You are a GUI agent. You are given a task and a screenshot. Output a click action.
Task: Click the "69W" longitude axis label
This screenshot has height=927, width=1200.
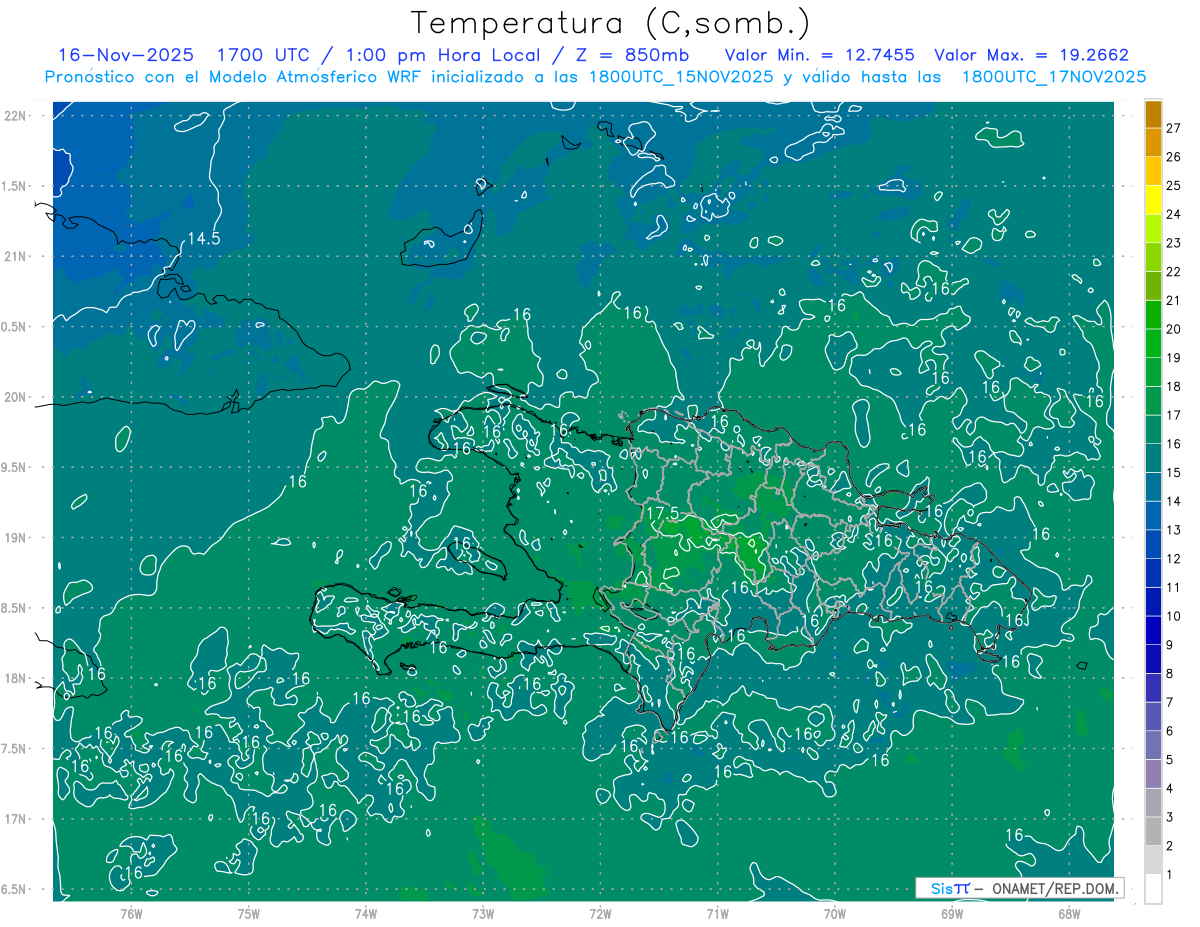click(952, 912)
